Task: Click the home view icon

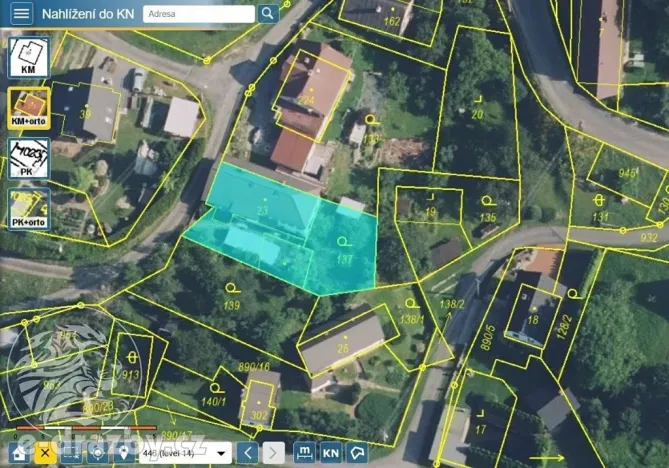Action: [19, 453]
